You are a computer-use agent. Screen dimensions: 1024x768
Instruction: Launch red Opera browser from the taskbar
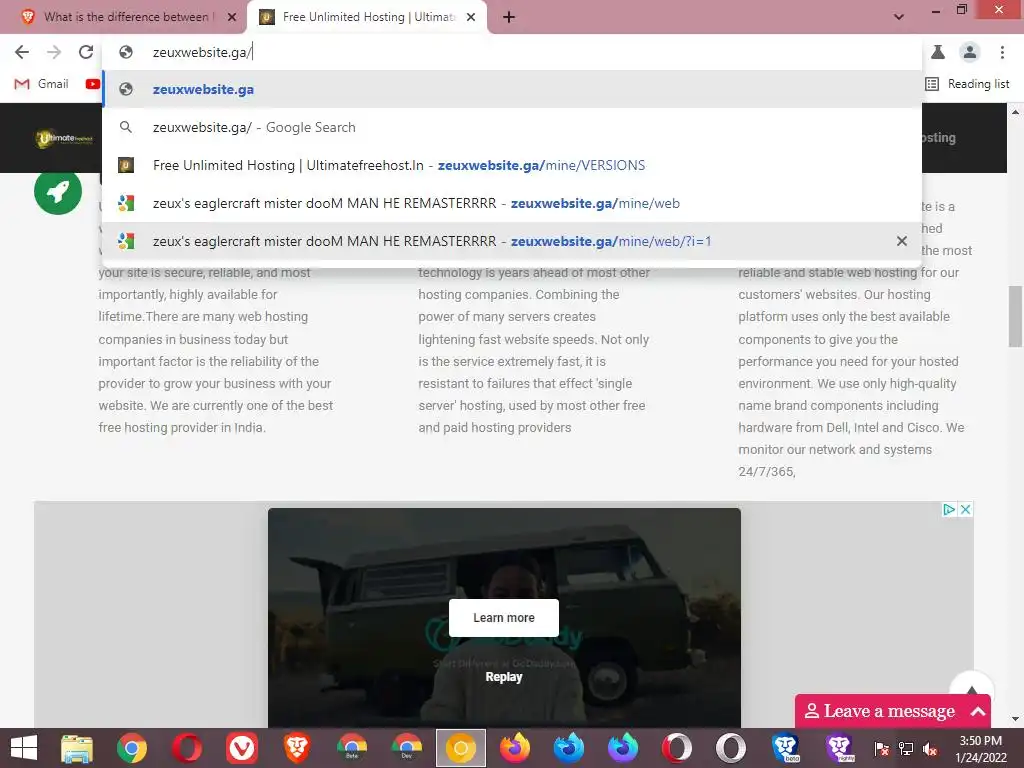click(187, 748)
